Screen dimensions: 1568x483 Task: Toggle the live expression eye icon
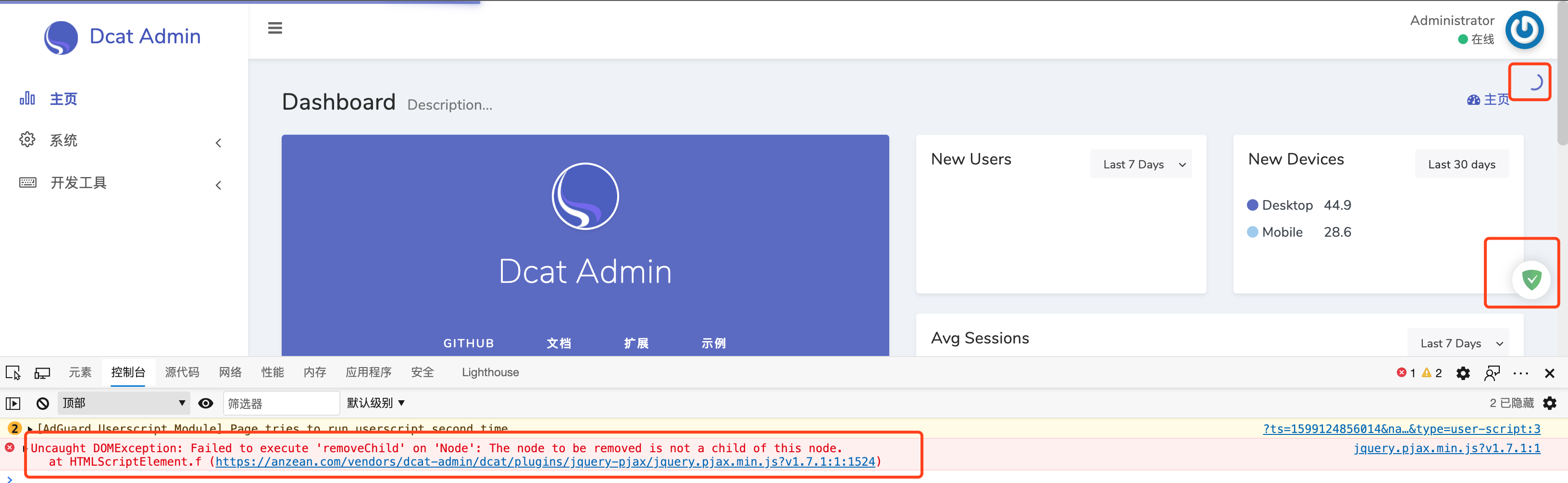206,403
